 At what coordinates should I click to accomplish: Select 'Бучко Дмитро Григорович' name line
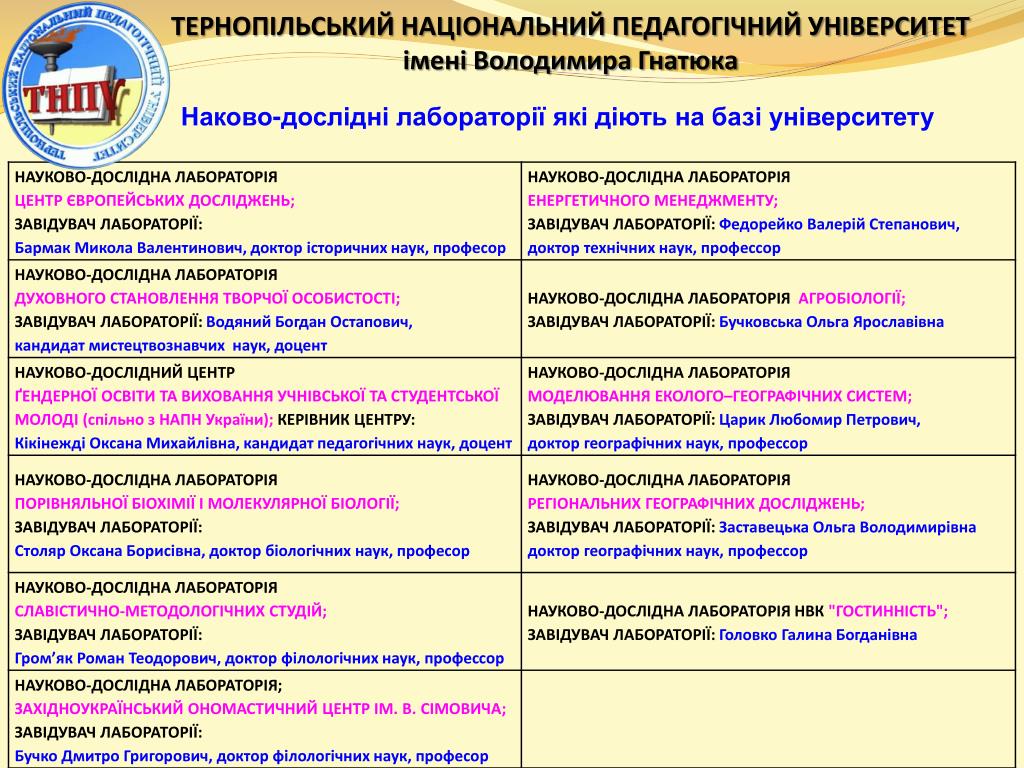[x=112, y=757]
